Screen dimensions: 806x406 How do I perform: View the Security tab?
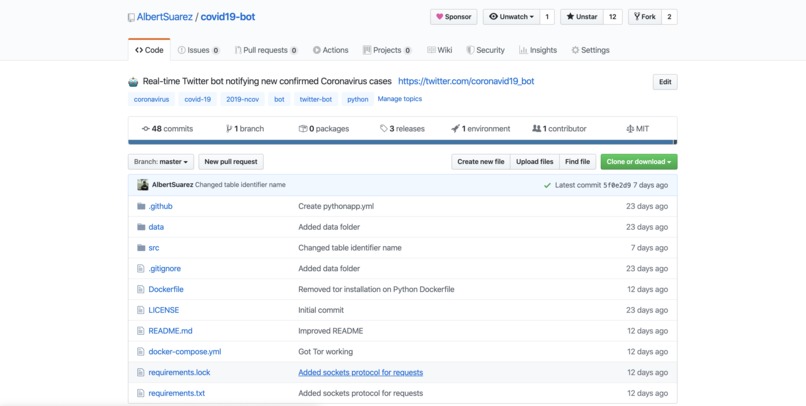pos(485,50)
